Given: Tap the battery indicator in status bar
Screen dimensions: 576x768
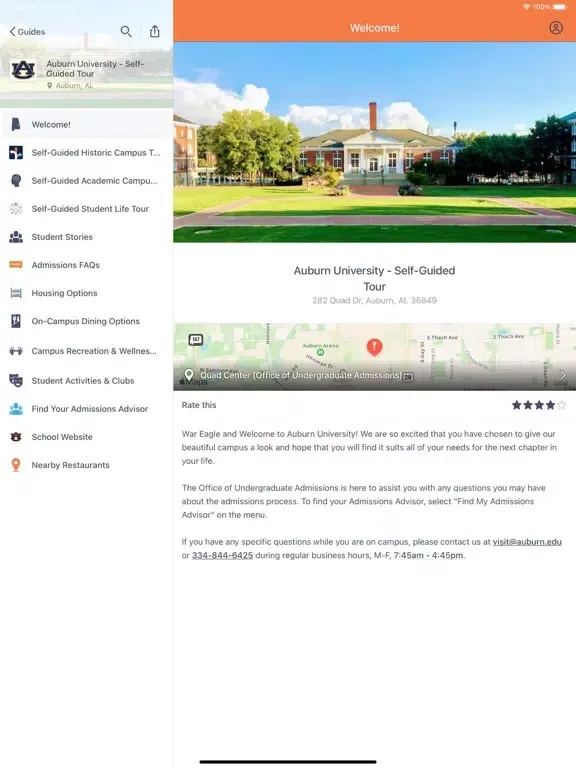Looking at the screenshot, I should [560, 7].
